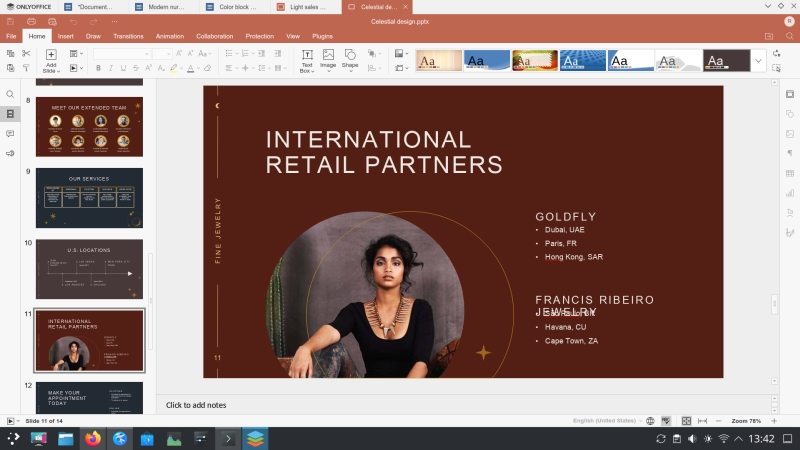Open the Change Case dropdown
Screen dimensions: 800x450
205,53
